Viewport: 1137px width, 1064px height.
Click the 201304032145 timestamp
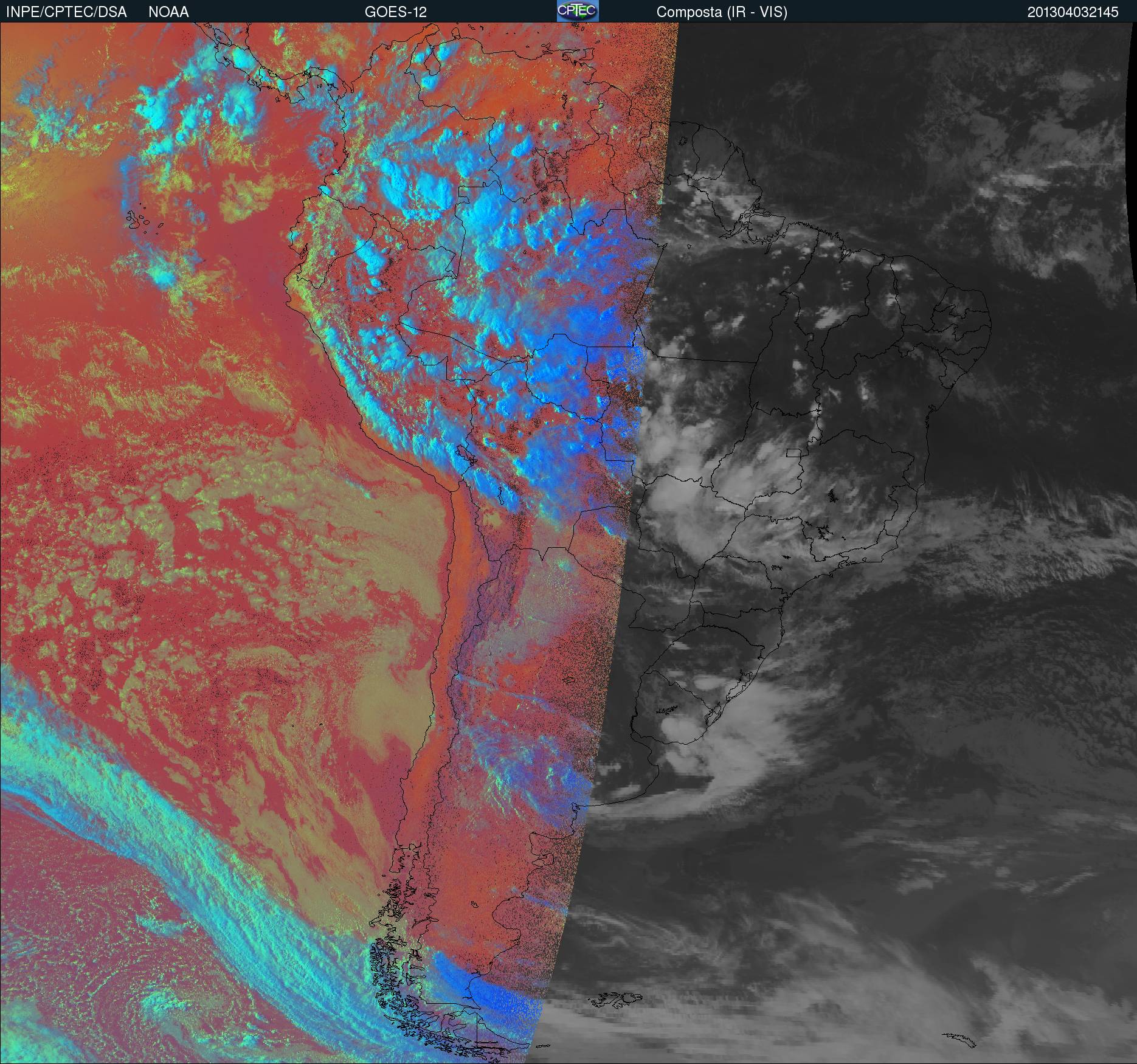point(1073,12)
